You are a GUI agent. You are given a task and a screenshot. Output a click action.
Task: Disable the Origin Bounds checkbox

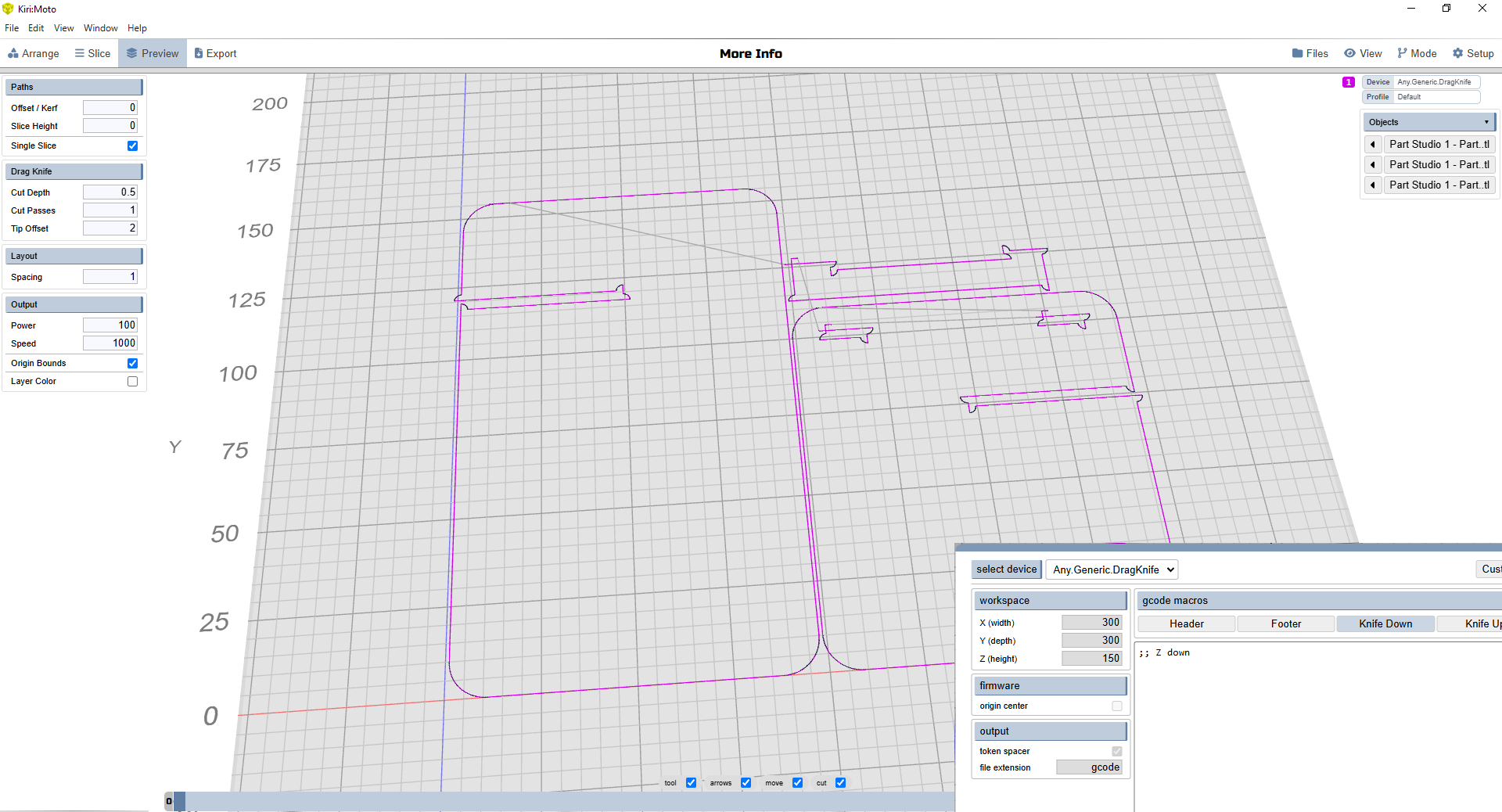pos(132,363)
